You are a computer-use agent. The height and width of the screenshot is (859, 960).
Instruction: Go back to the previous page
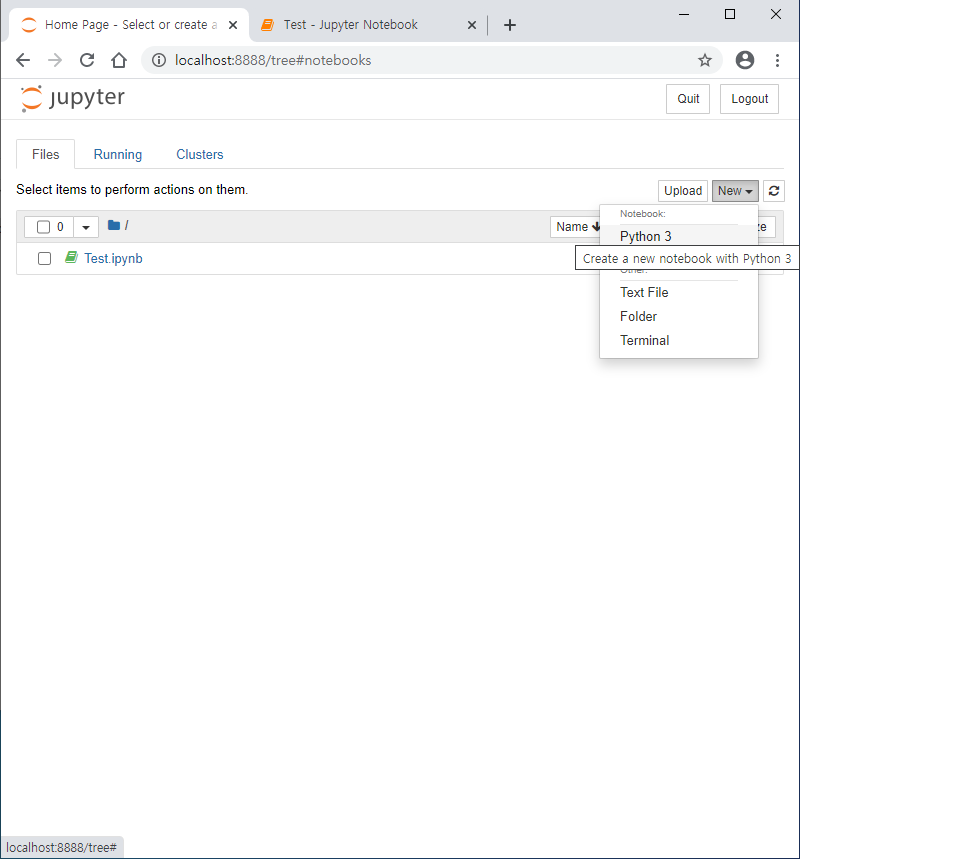point(23,60)
